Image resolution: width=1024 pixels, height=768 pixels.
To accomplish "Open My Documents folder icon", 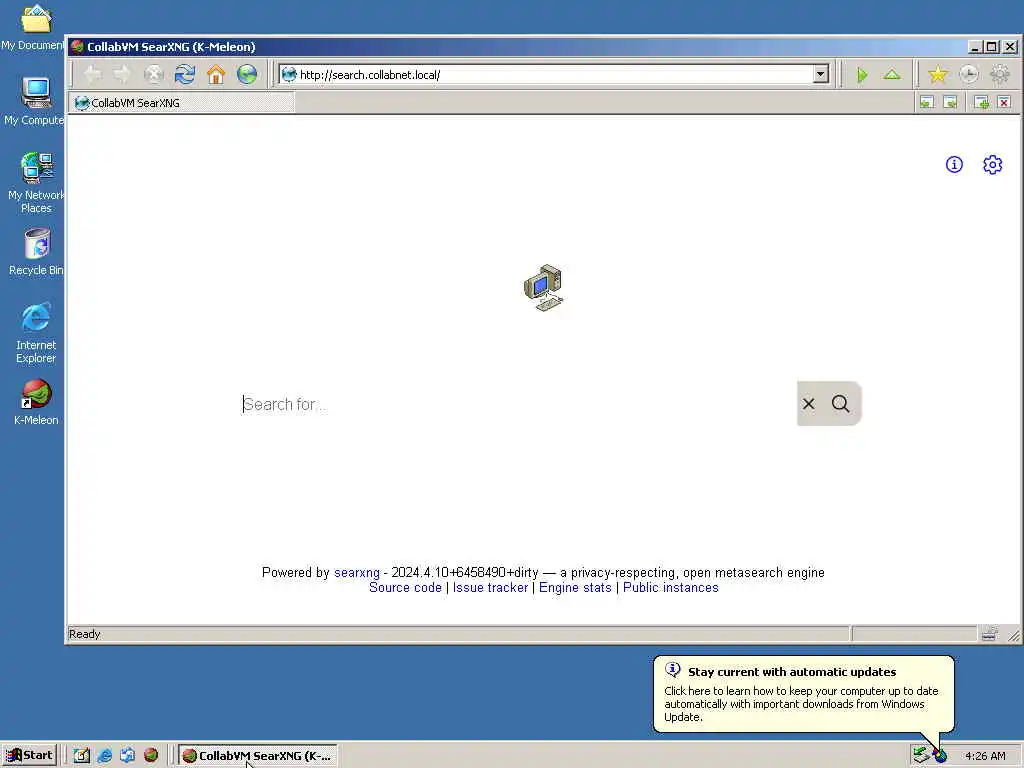I will [34, 27].
